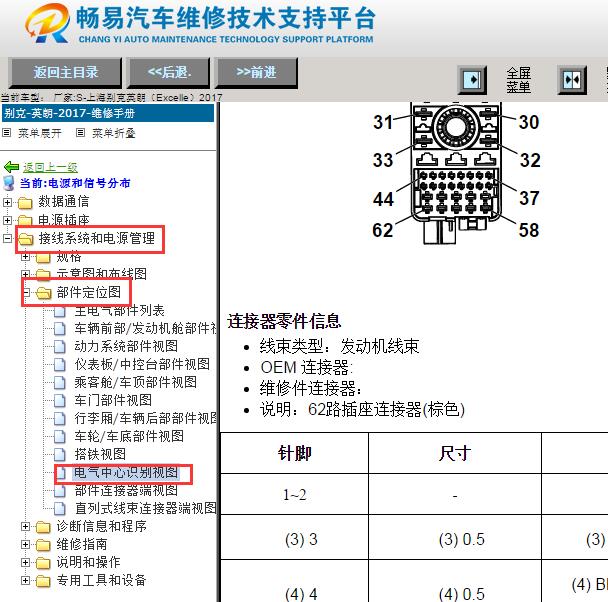This screenshot has width=608, height=602.
Task: Click the connector pinout diagram image
Action: 456,173
